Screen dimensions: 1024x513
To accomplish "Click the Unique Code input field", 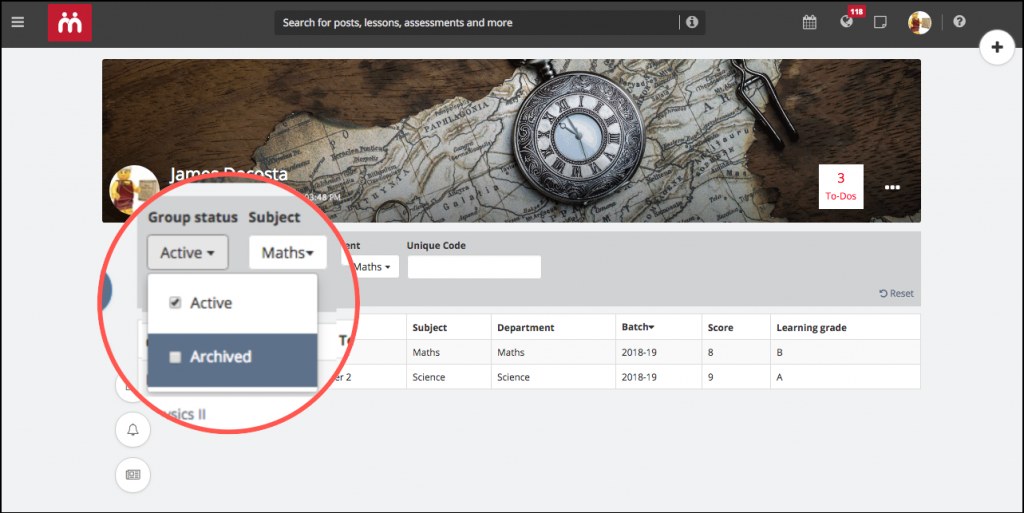I will pos(474,267).
